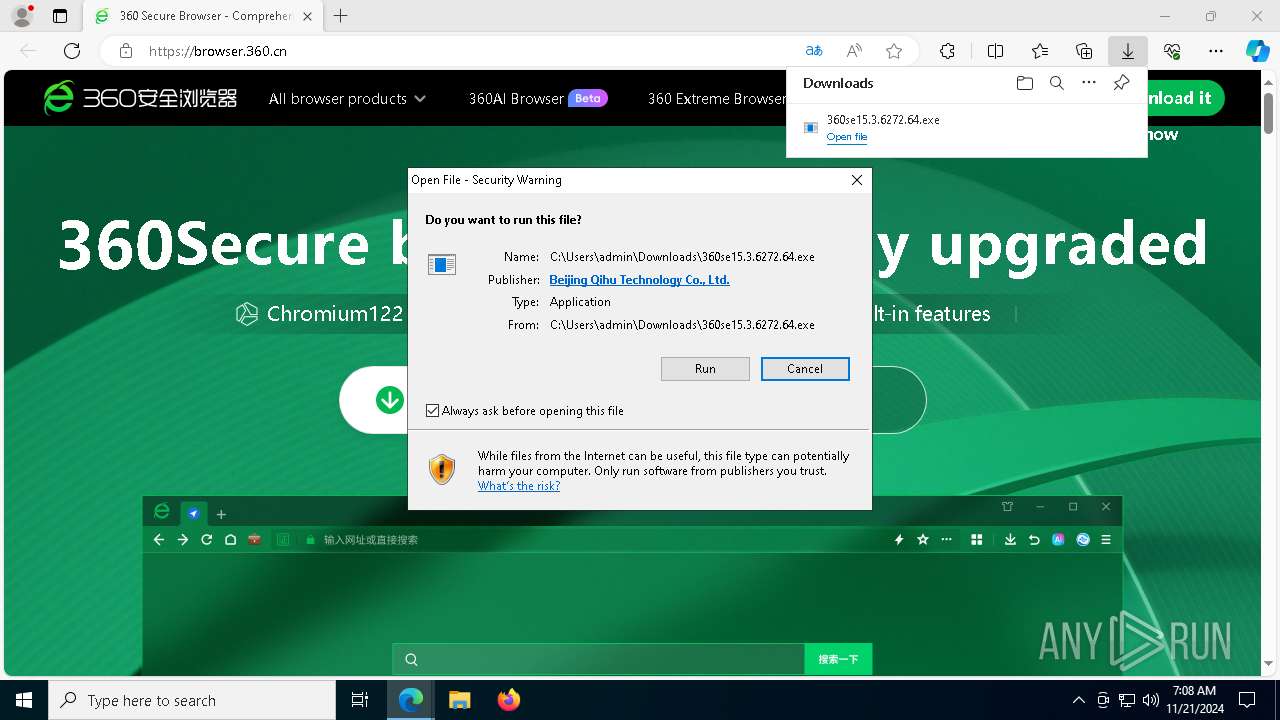The height and width of the screenshot is (720, 1280).
Task: Expand All browser products dropdown
Action: (347, 98)
